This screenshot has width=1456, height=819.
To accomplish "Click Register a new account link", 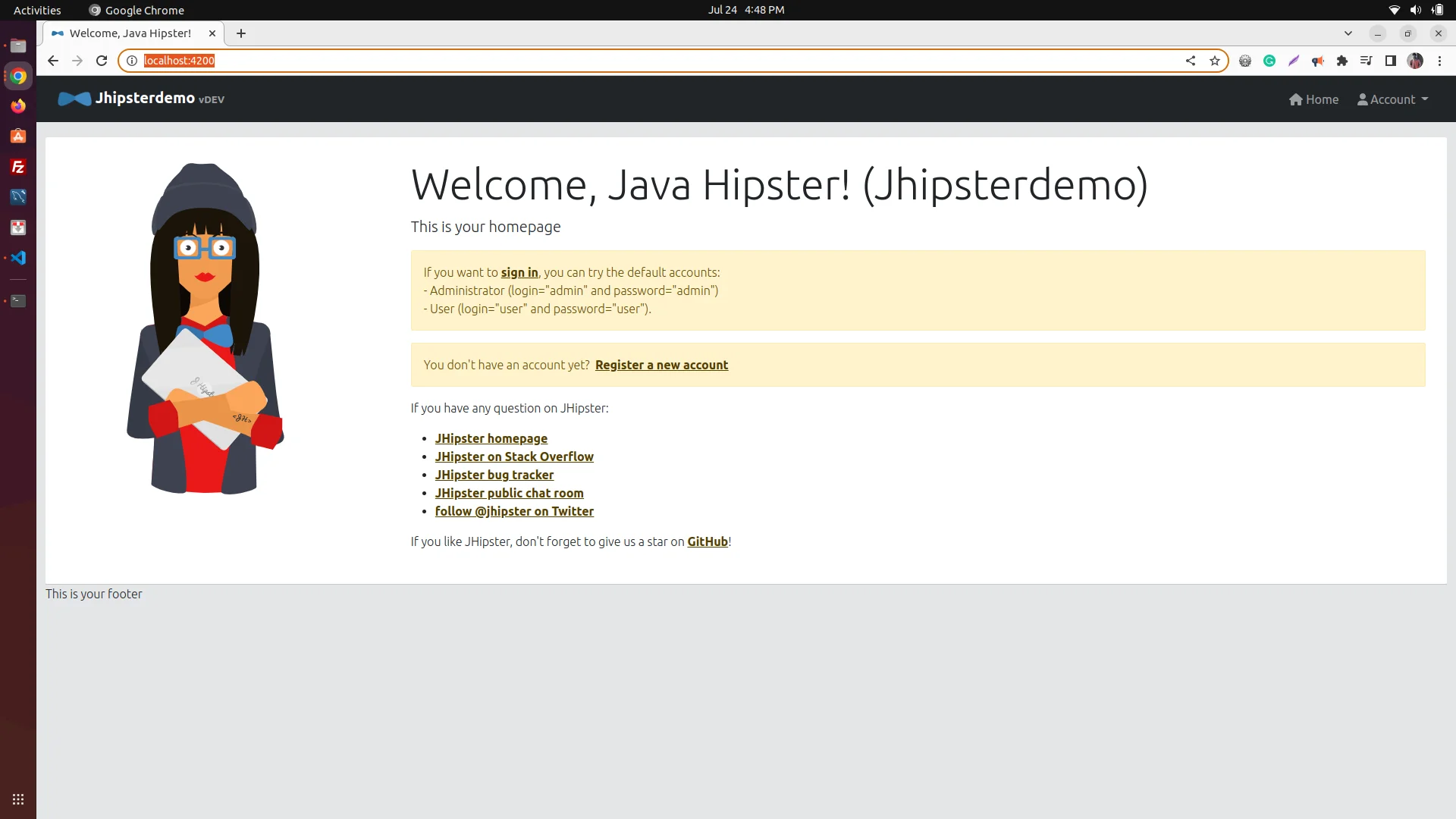I will click(661, 365).
